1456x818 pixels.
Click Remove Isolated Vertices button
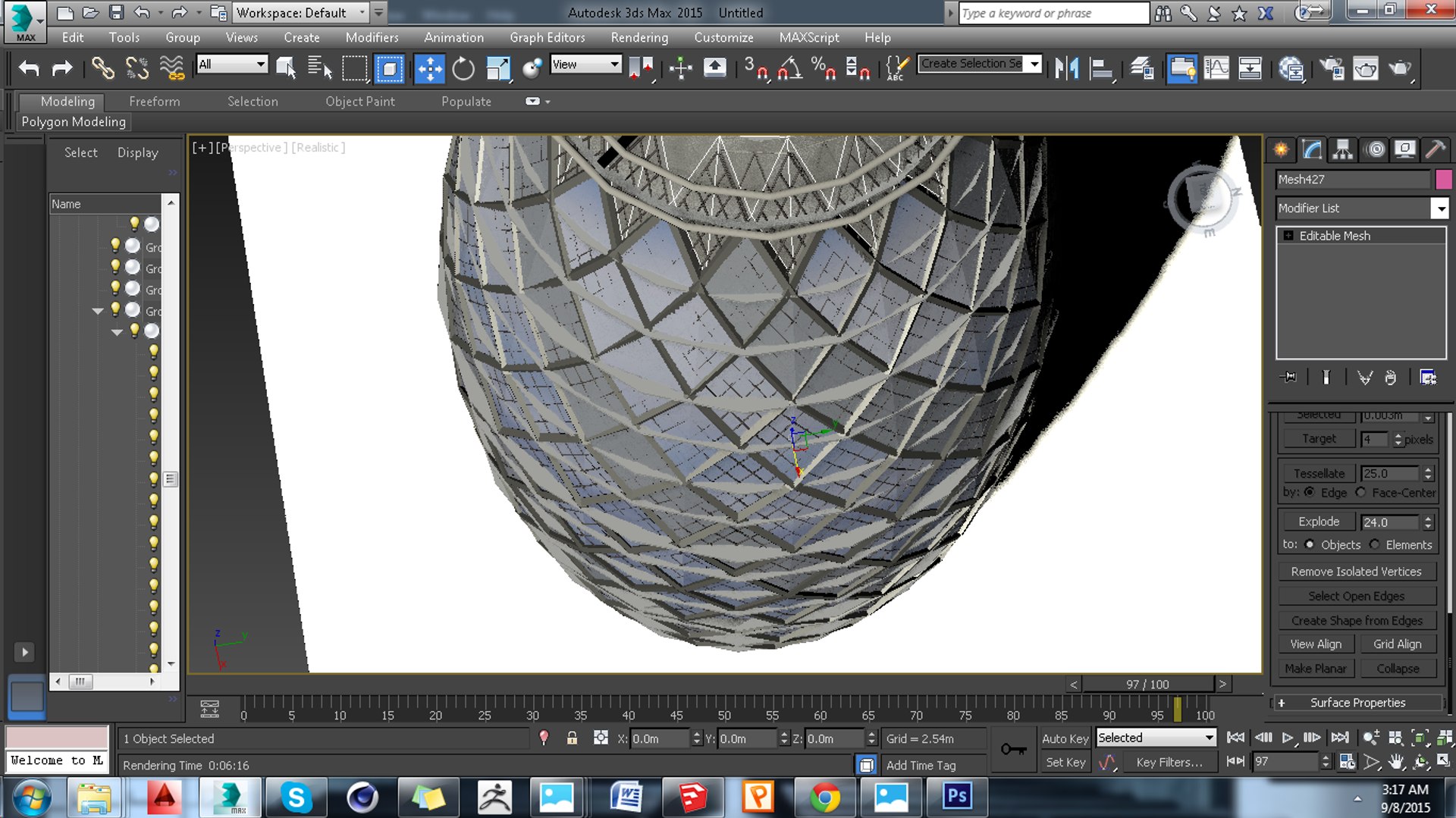1356,572
